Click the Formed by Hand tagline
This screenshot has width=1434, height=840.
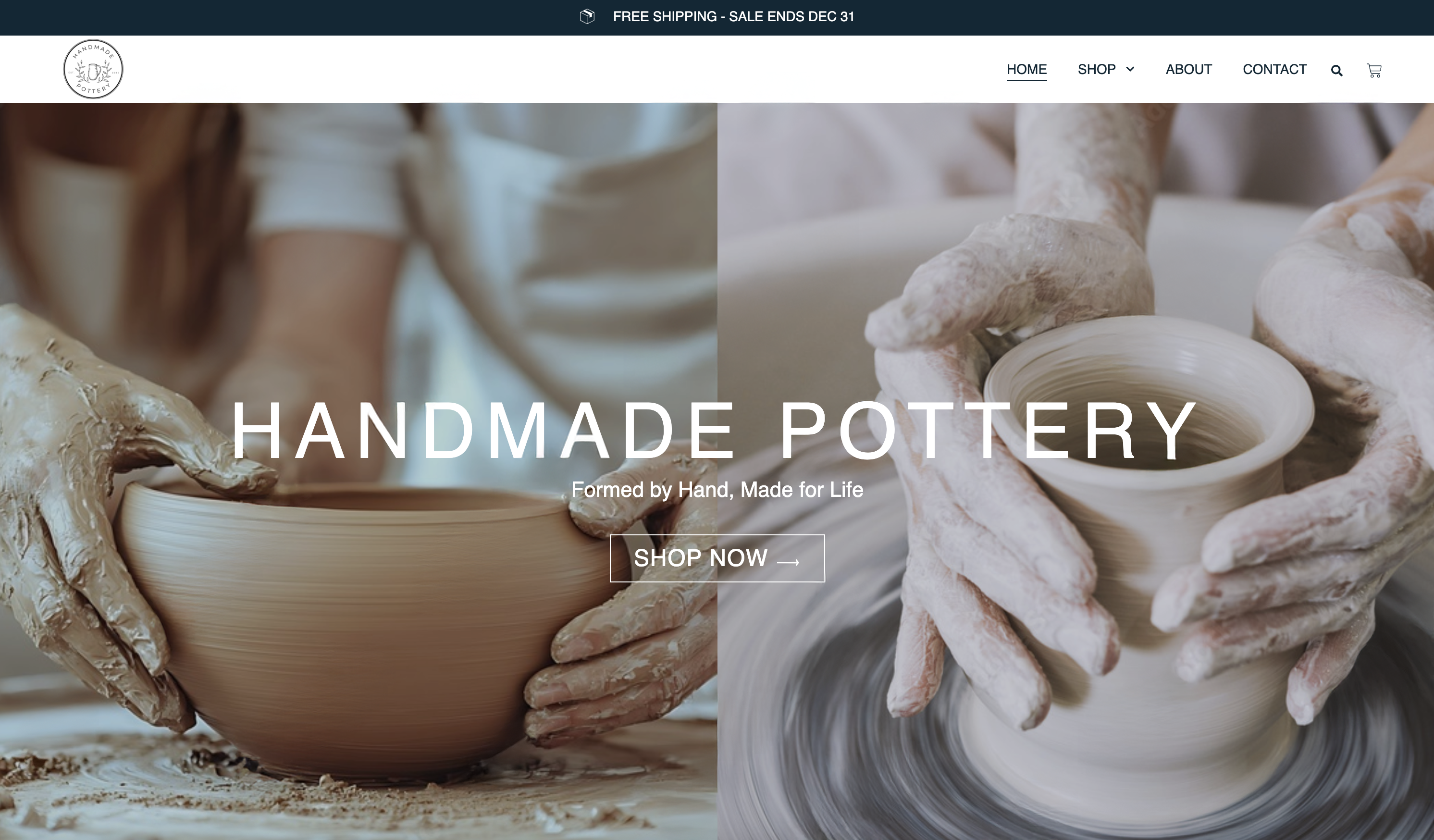click(x=717, y=489)
